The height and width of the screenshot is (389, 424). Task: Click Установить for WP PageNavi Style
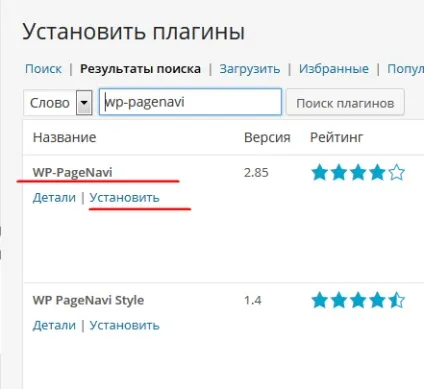point(124,325)
